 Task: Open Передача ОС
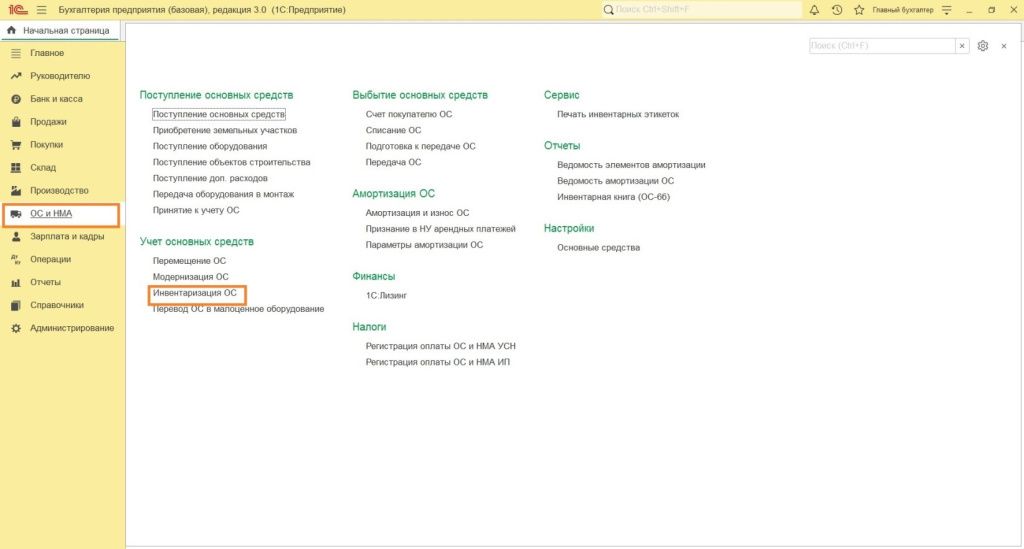tap(393, 162)
